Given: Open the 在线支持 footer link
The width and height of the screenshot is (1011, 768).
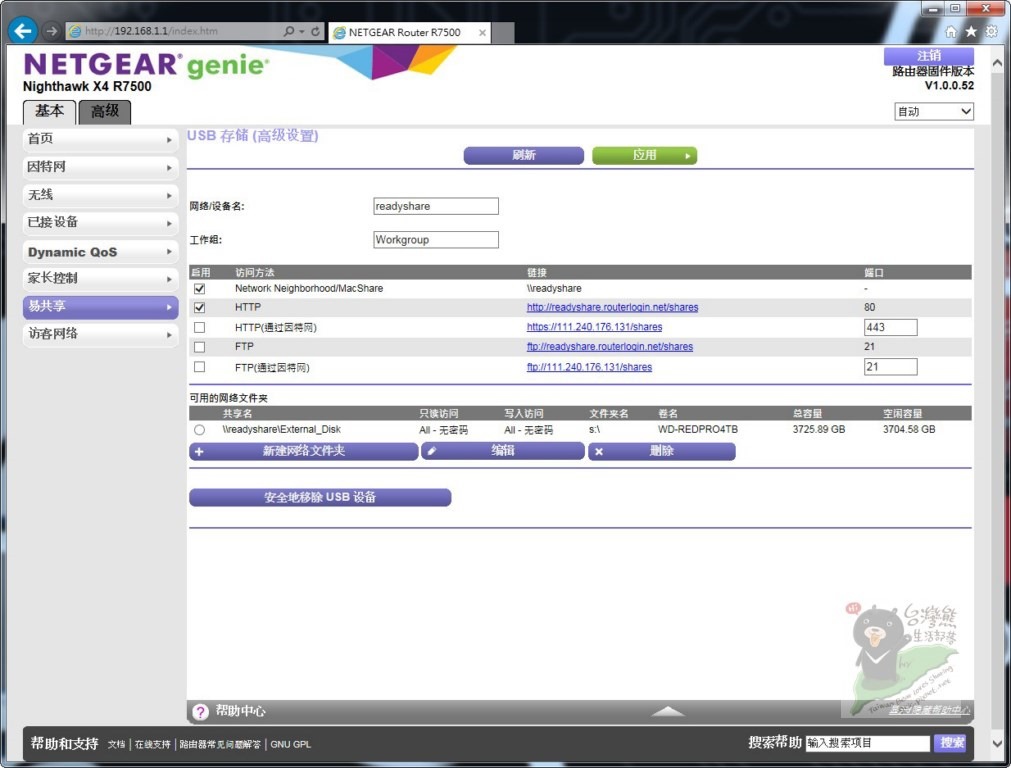Looking at the screenshot, I should (152, 744).
